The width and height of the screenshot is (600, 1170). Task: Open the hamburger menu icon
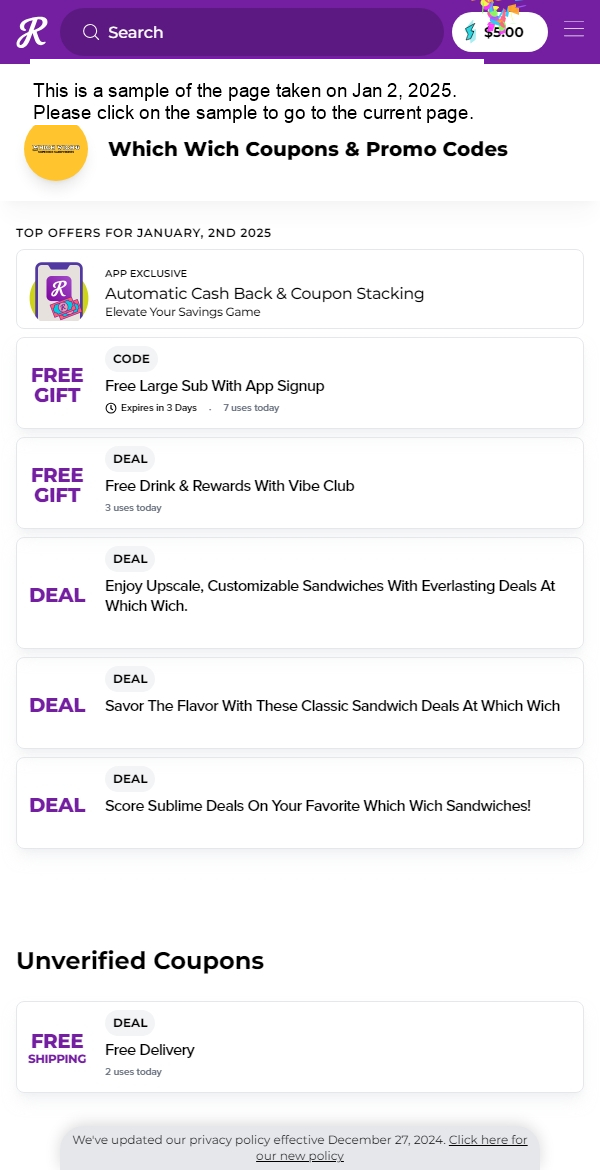click(x=574, y=29)
